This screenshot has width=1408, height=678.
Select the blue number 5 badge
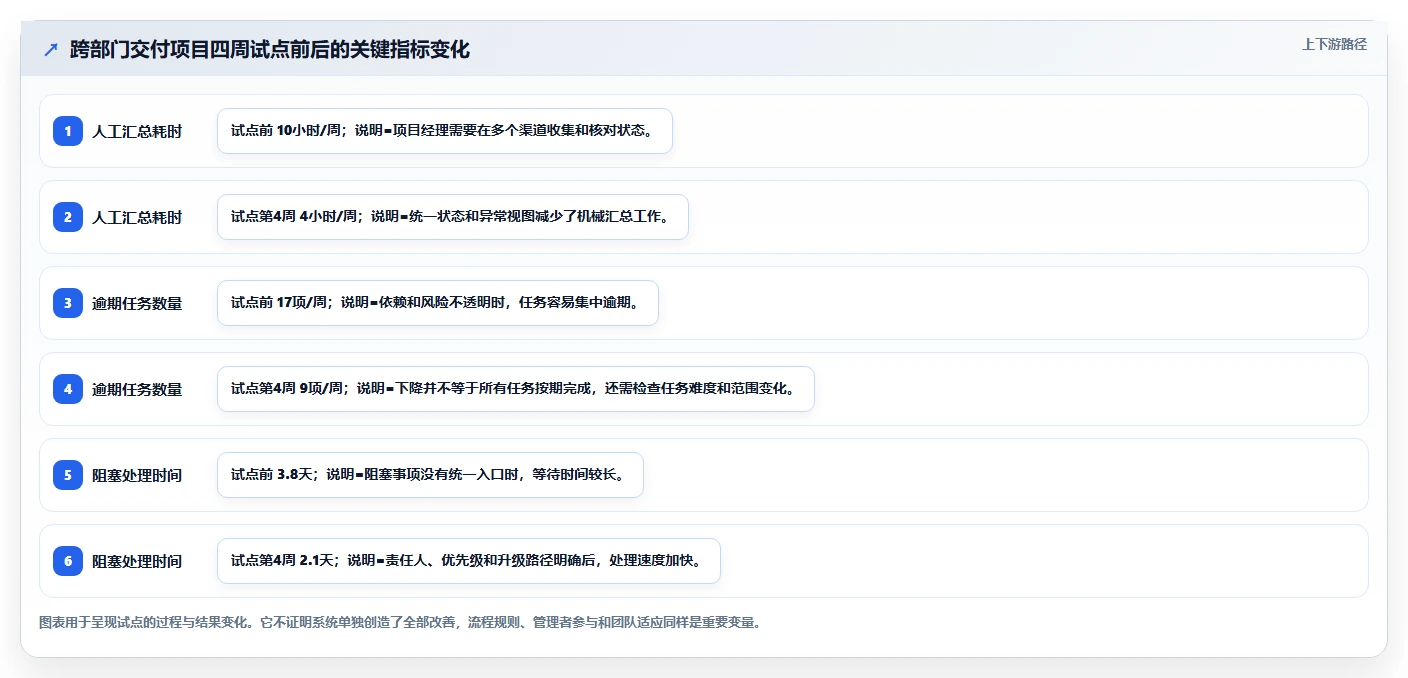pyautogui.click(x=68, y=475)
